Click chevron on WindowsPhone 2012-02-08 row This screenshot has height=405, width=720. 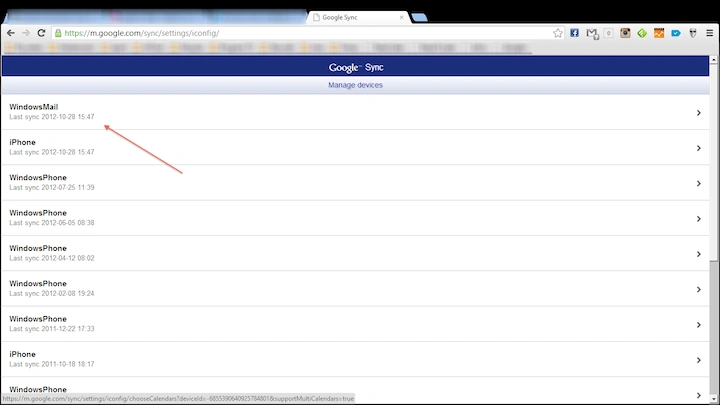(x=698, y=290)
